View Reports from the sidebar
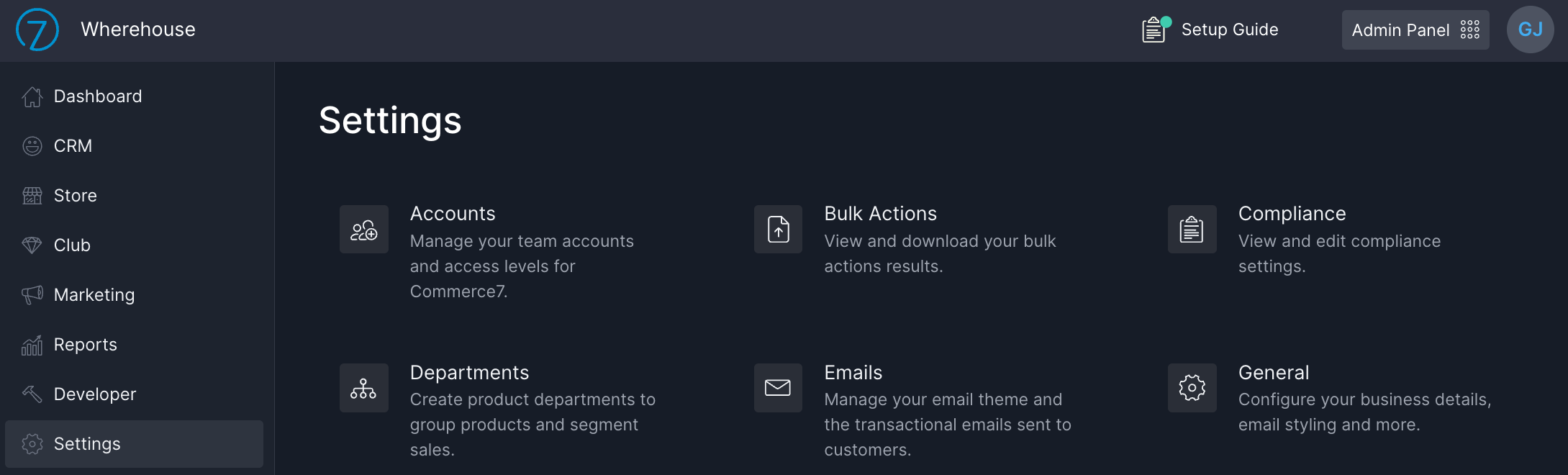1568x475 pixels. 85,345
